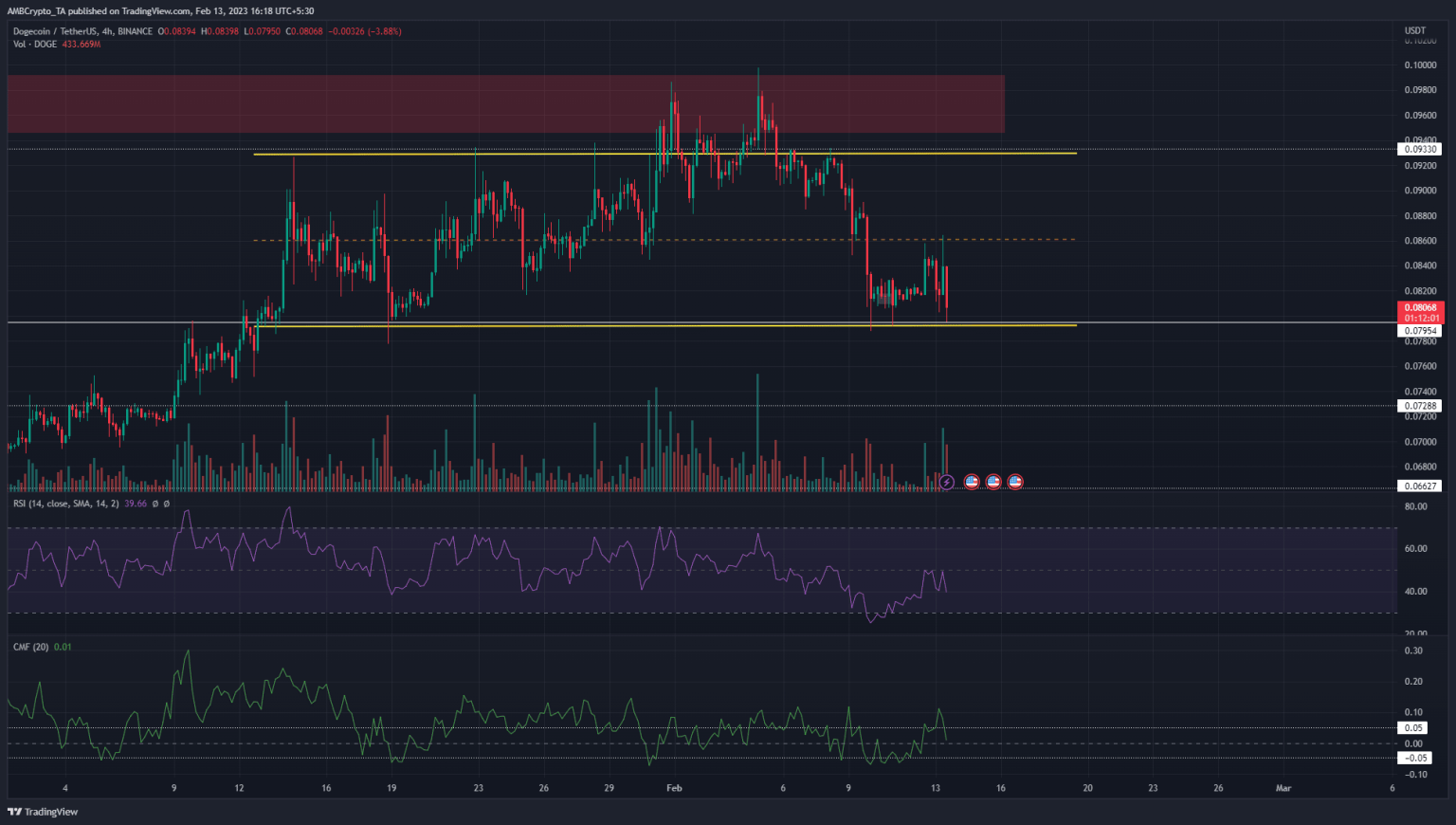Click the Mar label on the time axis
Screen dimensions: 1456x825
[x=1284, y=788]
